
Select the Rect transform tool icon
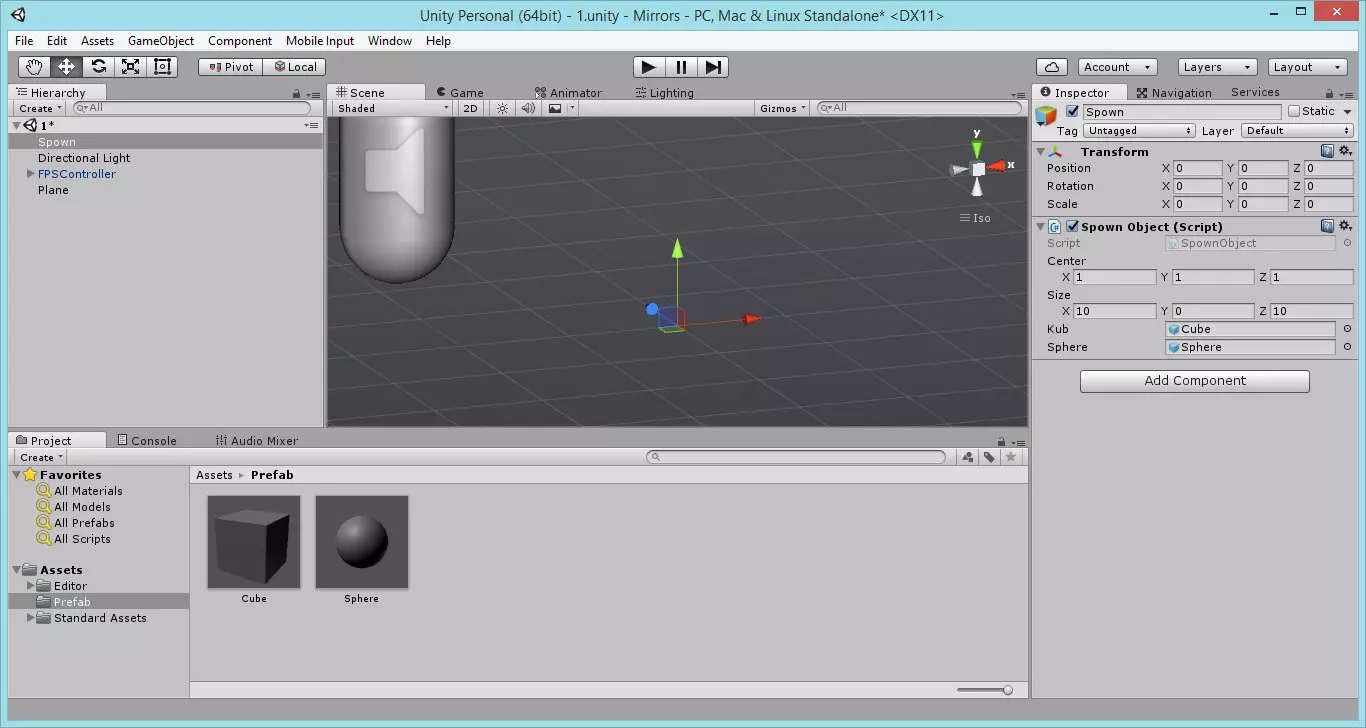click(x=163, y=67)
